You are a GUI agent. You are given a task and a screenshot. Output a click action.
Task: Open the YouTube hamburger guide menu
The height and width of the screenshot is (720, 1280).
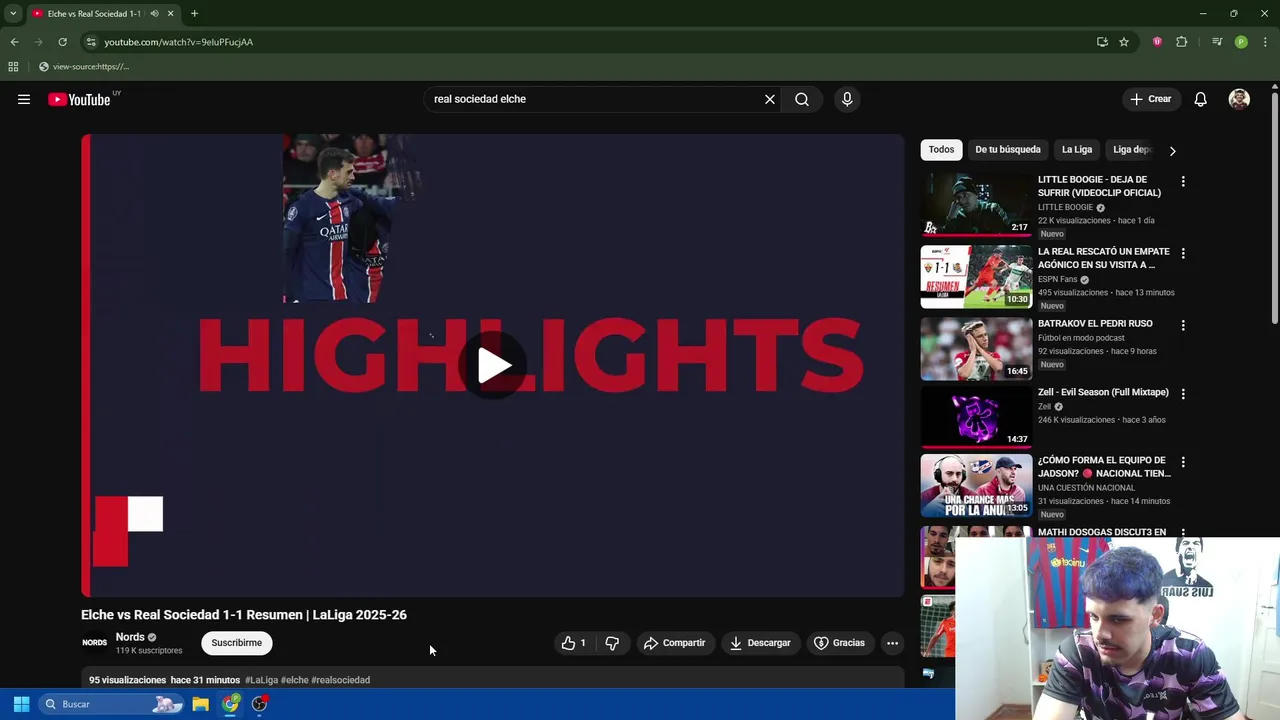click(24, 99)
